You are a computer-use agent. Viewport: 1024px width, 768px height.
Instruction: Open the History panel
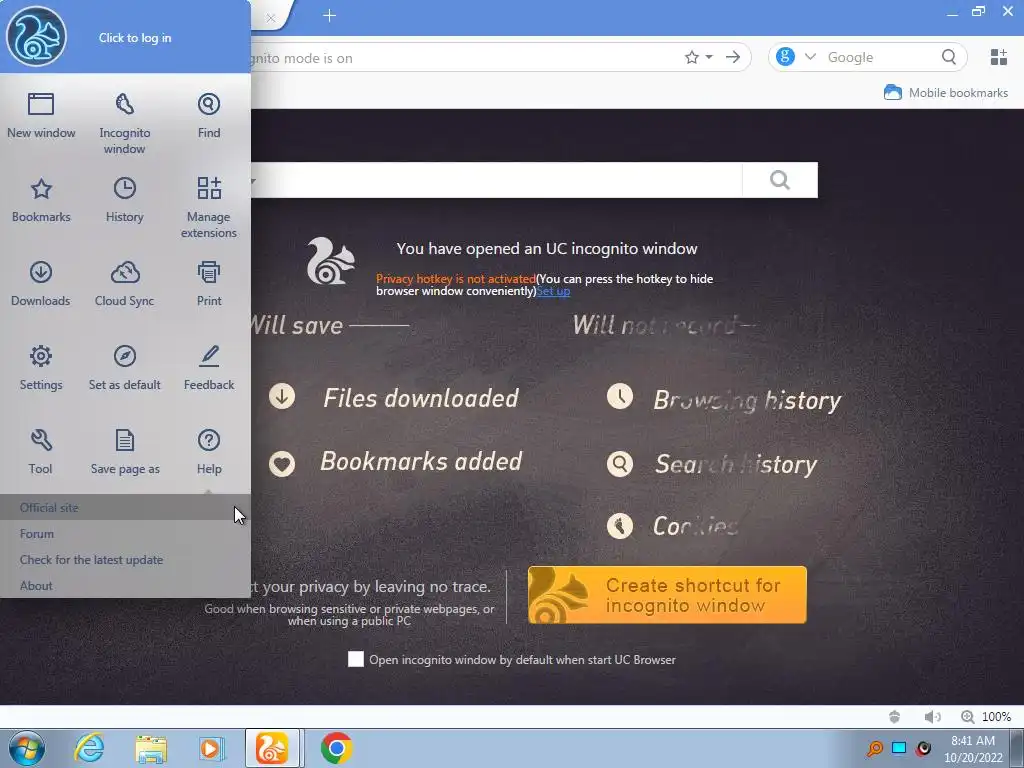(125, 200)
